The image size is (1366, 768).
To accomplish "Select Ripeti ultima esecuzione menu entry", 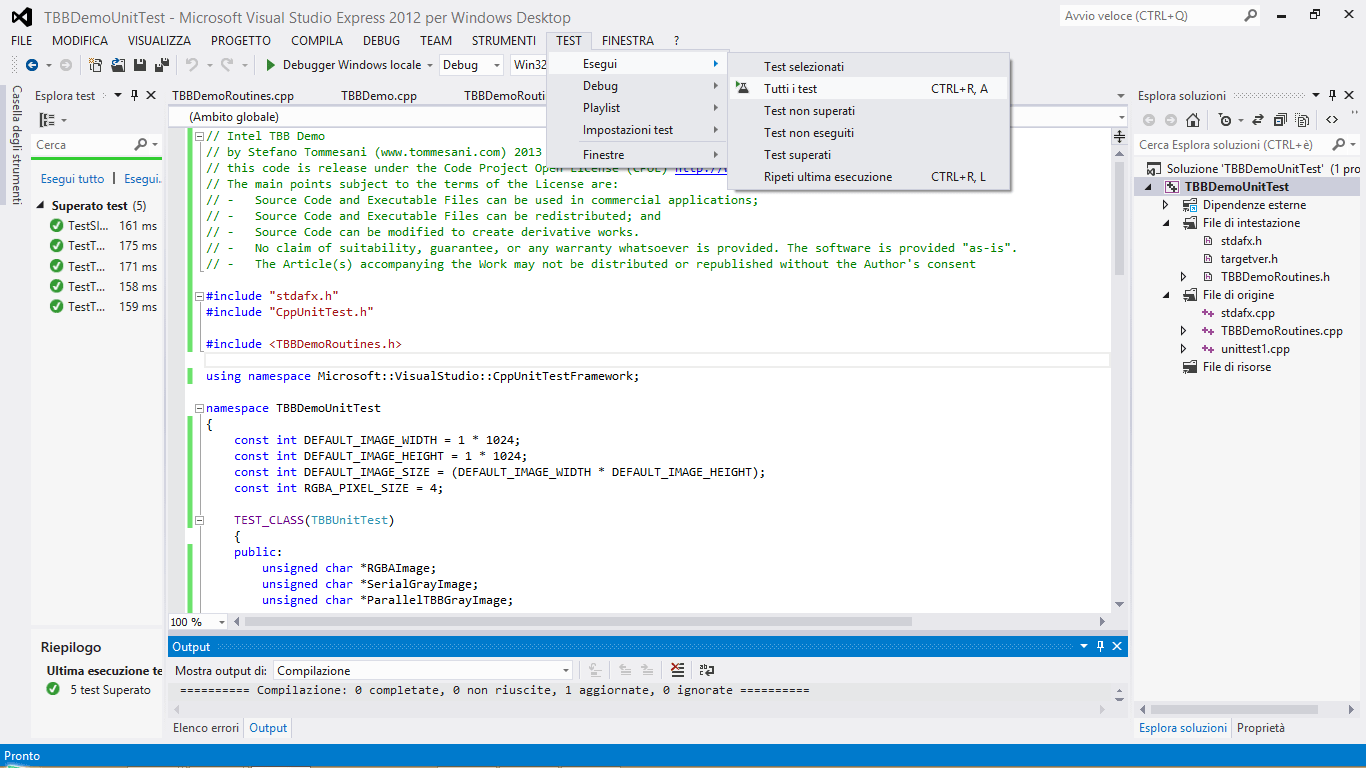I will [x=870, y=177].
